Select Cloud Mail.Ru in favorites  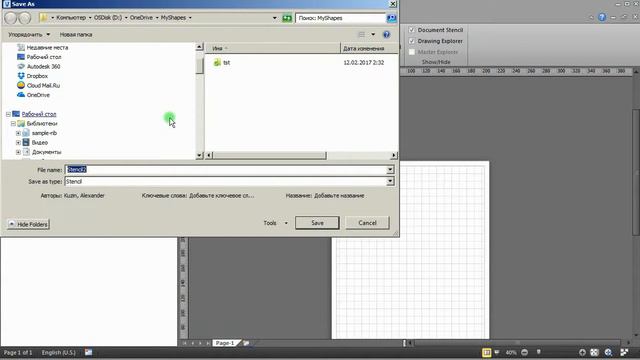[38, 85]
